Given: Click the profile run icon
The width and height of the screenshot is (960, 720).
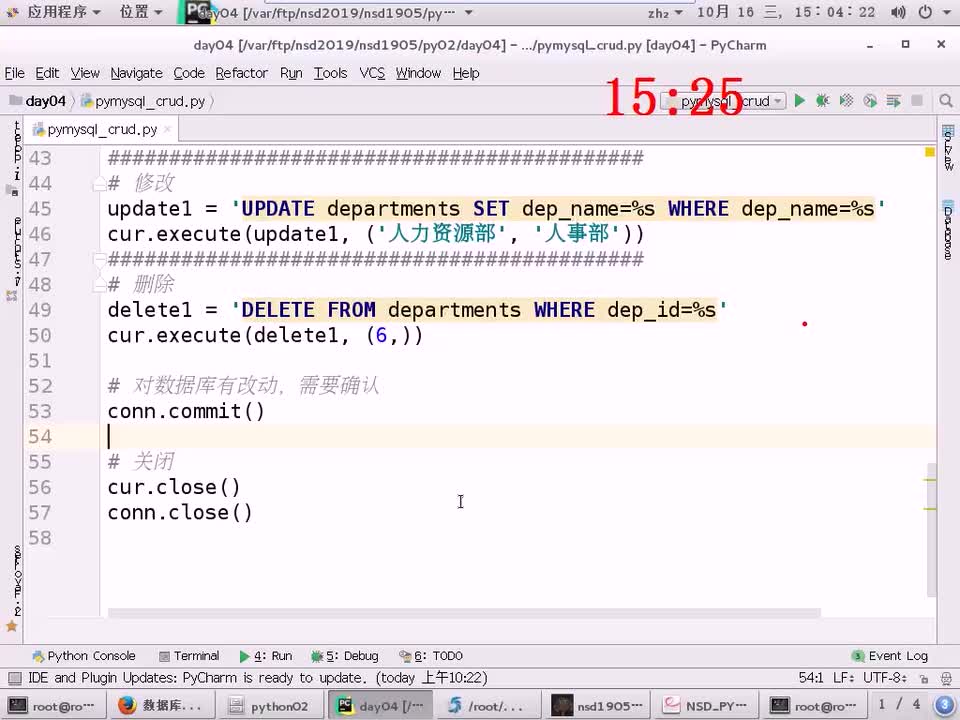Looking at the screenshot, I should [870, 101].
